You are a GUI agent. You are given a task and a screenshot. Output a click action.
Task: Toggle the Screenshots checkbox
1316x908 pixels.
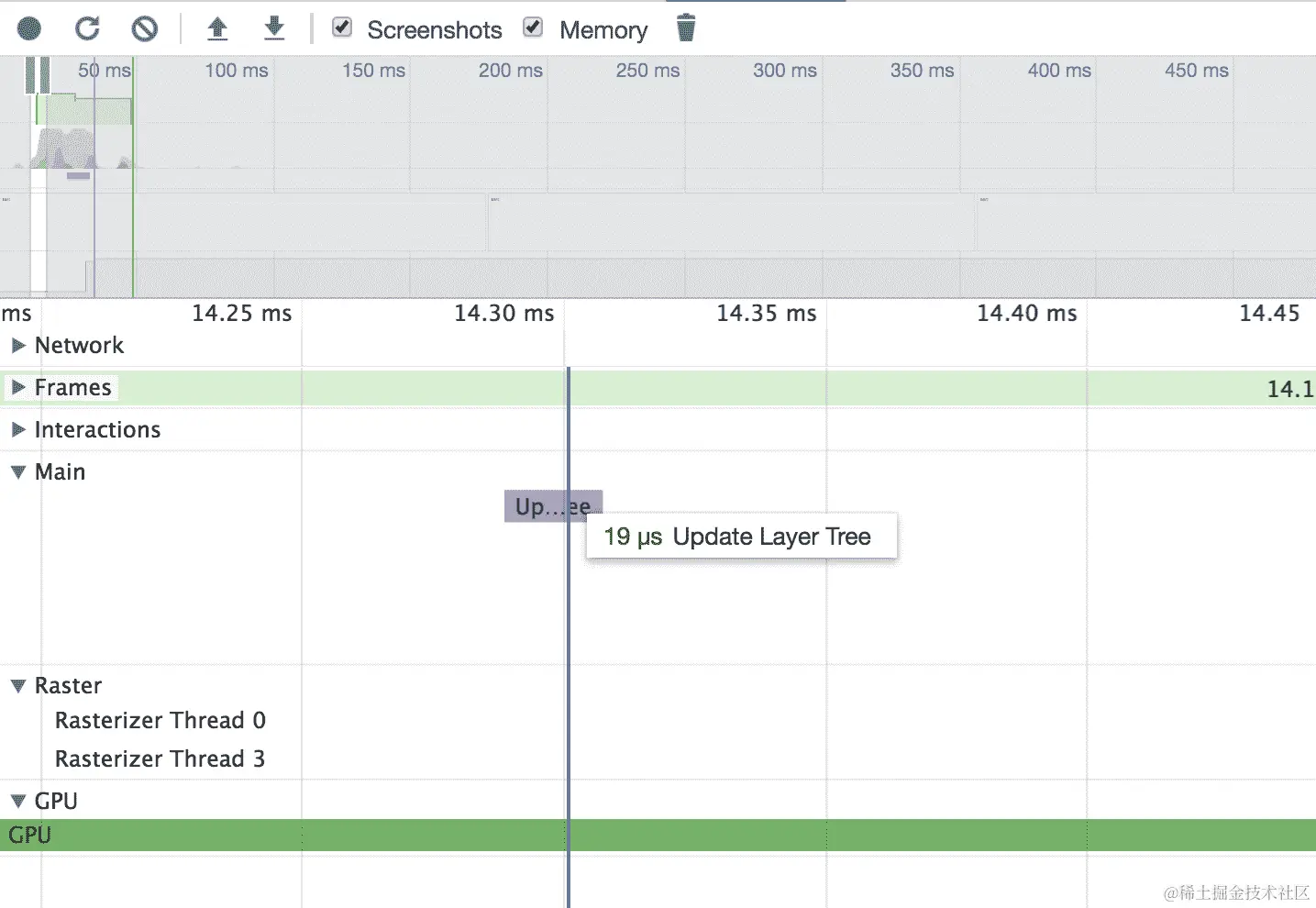342,28
